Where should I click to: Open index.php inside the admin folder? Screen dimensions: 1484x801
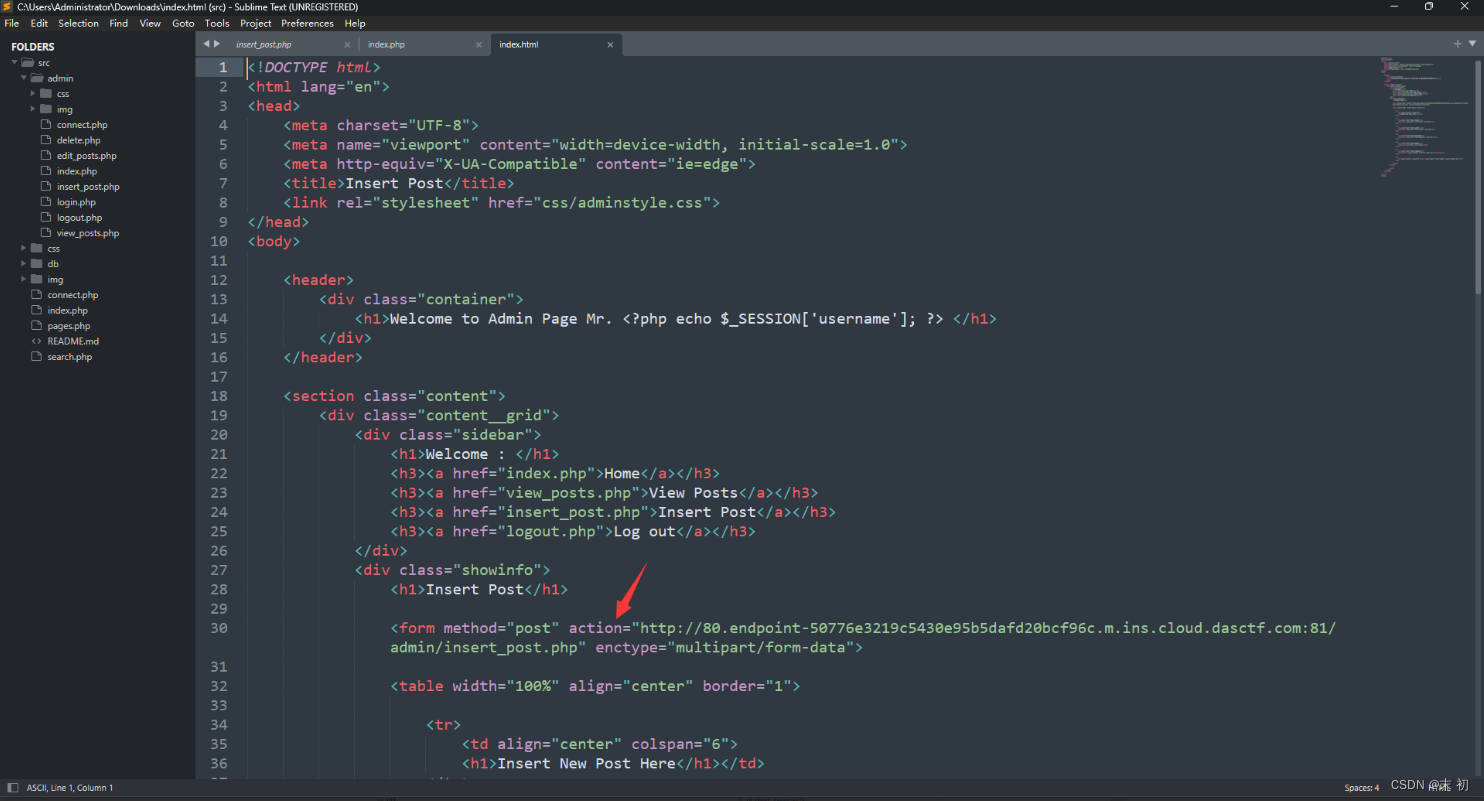pos(77,171)
